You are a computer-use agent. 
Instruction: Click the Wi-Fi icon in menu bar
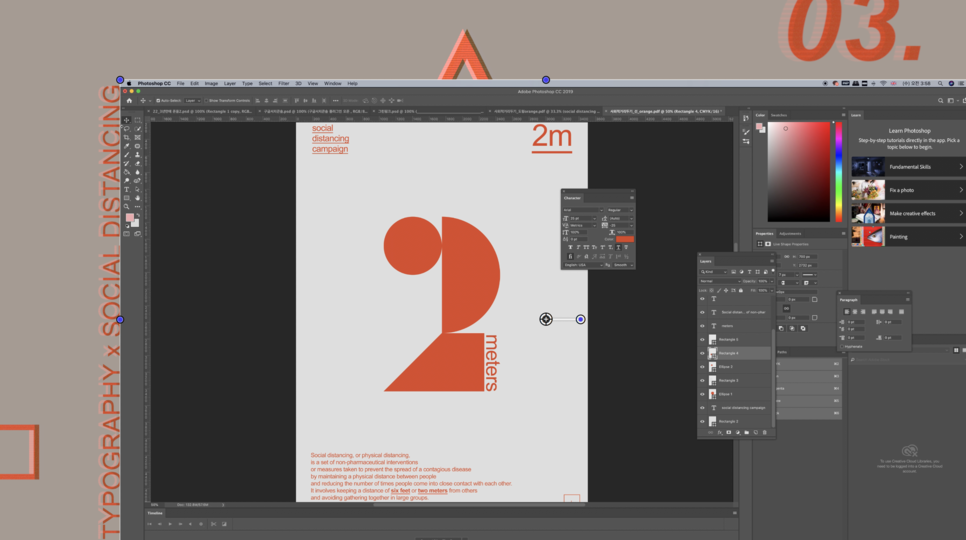[883, 83]
